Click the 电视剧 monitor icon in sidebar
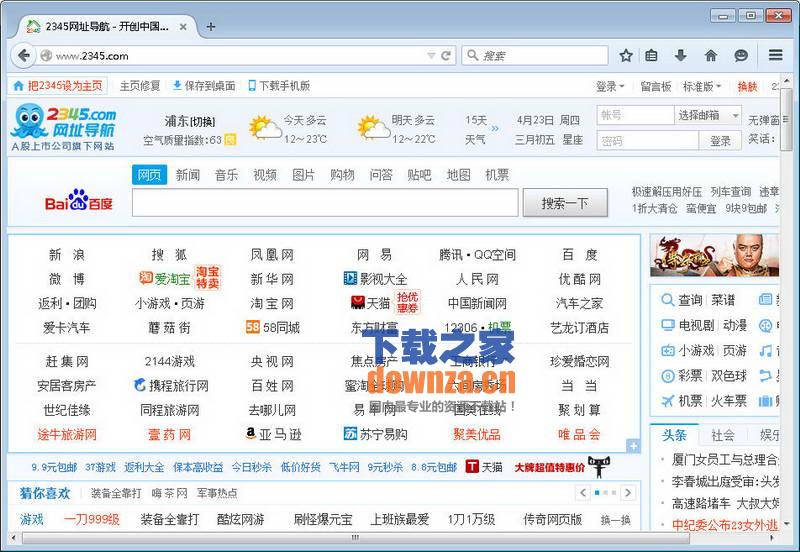Image resolution: width=800 pixels, height=552 pixels. pos(668,325)
